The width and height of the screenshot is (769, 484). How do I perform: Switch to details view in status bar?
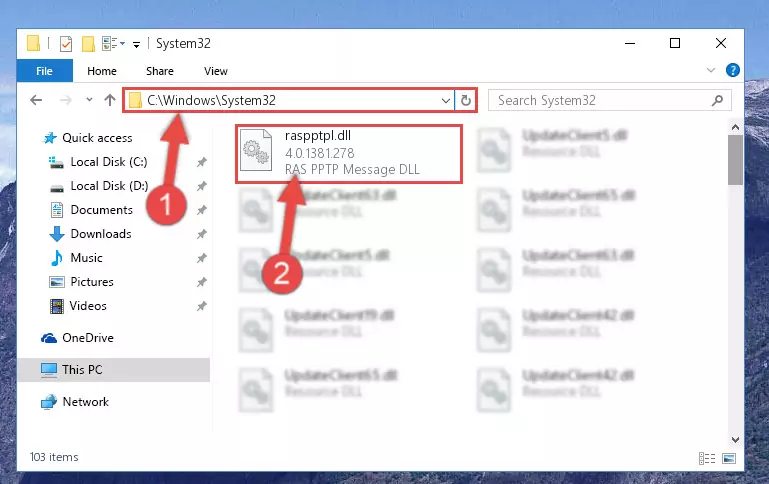[707, 459]
